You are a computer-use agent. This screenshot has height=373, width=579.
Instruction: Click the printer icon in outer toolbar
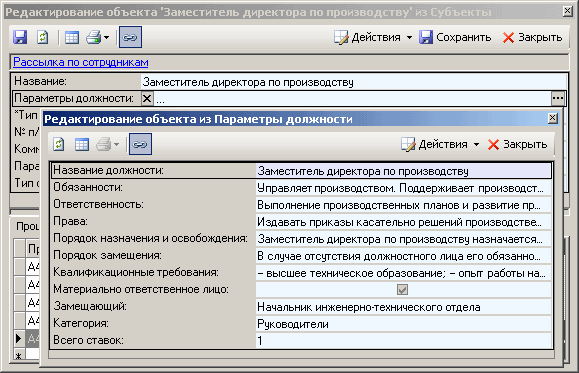point(94,37)
